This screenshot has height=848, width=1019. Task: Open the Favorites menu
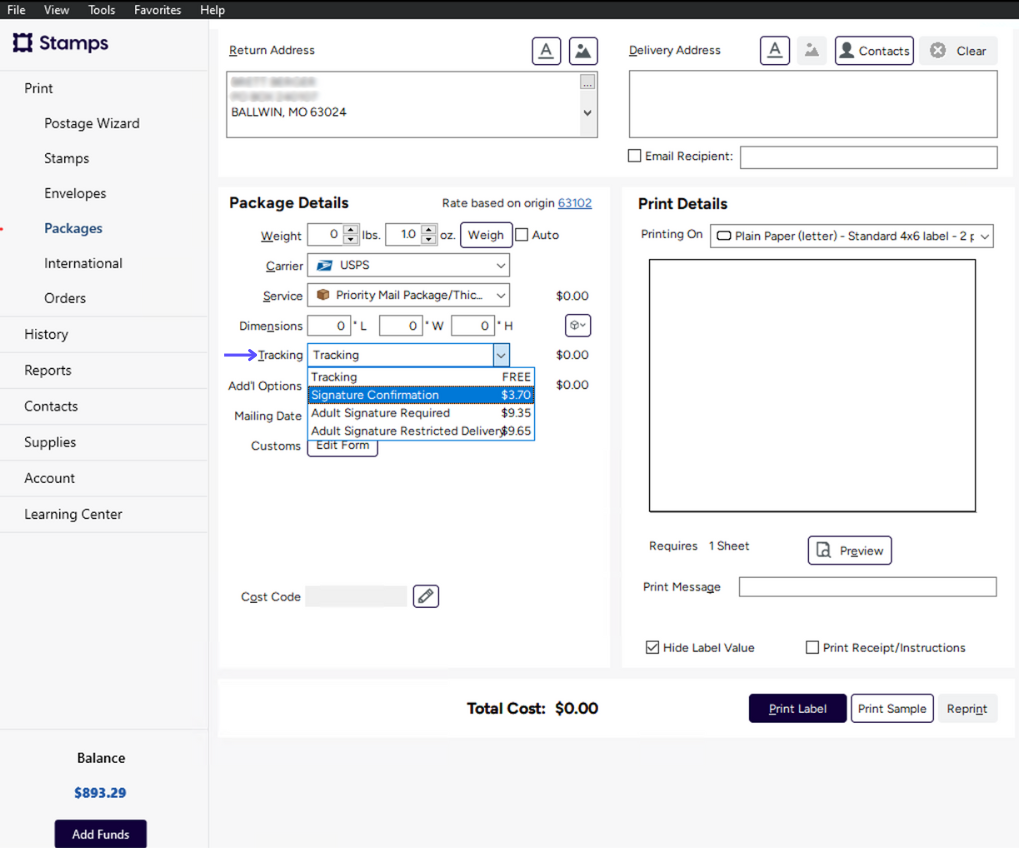[x=157, y=10]
